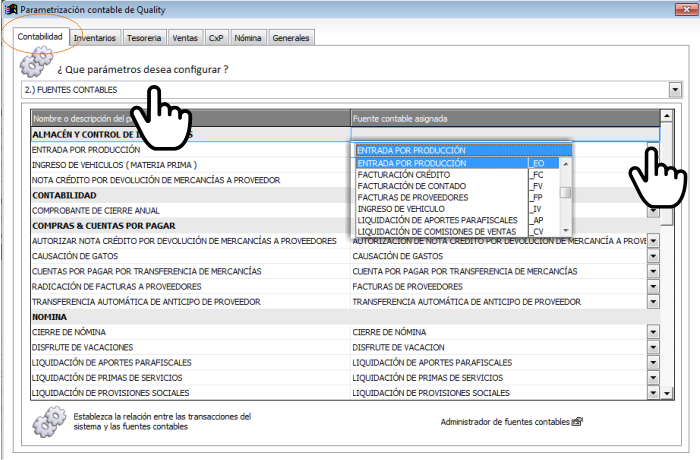Expand the dropdown for CIERRE DE NÓMINA row
Screen dimensions: 700x460
pyautogui.click(x=653, y=332)
